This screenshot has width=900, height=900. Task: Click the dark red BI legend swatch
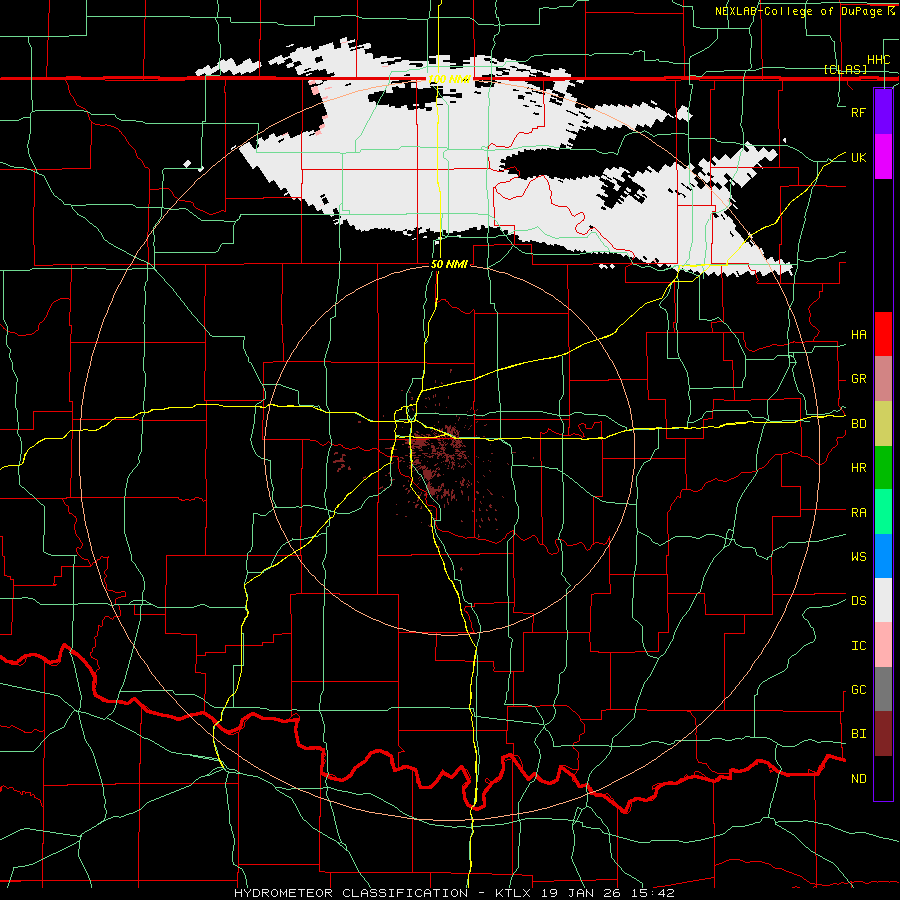[883, 734]
